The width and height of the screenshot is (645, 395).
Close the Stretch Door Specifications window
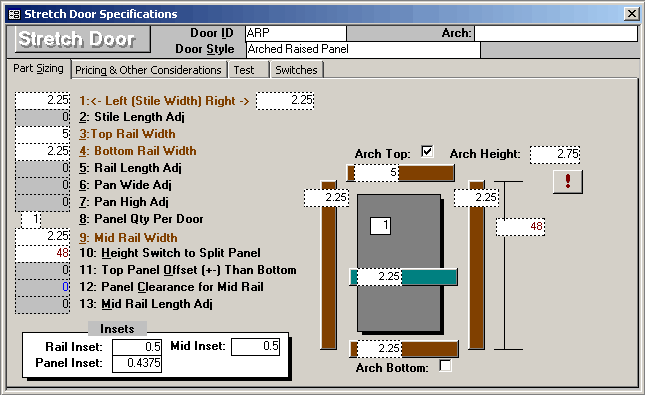tap(631, 14)
